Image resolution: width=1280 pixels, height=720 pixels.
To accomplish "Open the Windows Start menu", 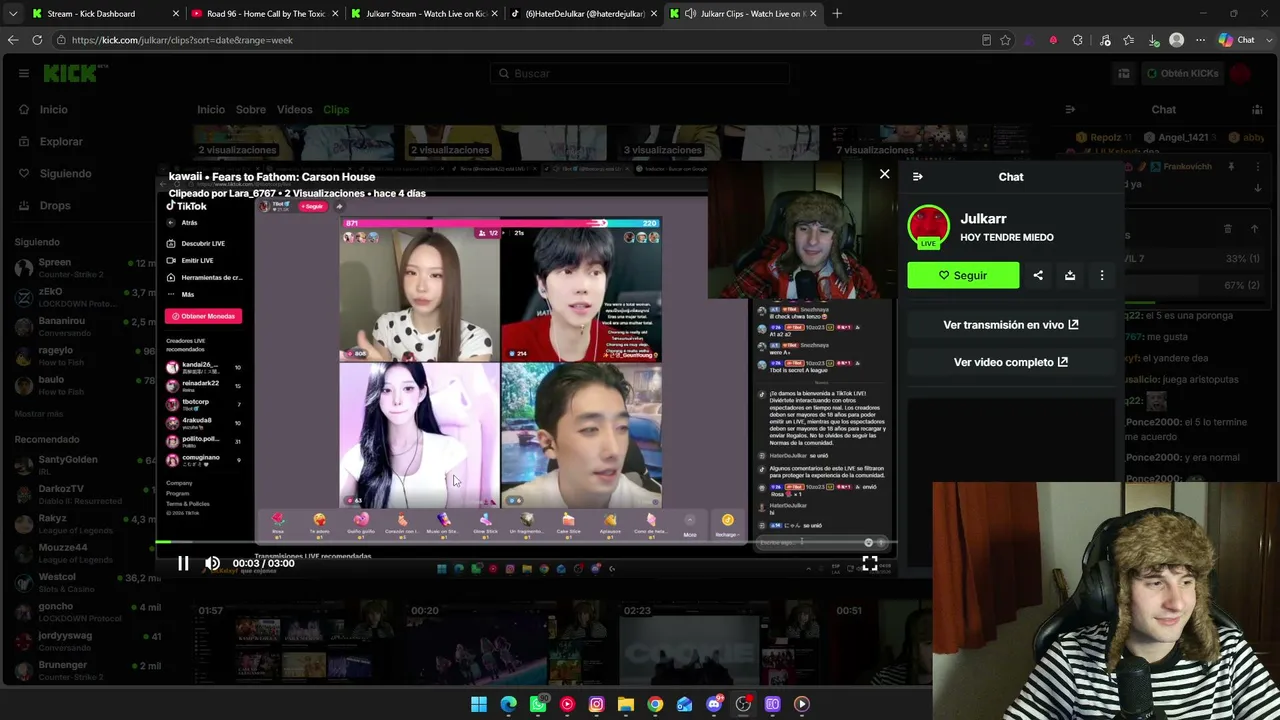I will pos(479,704).
